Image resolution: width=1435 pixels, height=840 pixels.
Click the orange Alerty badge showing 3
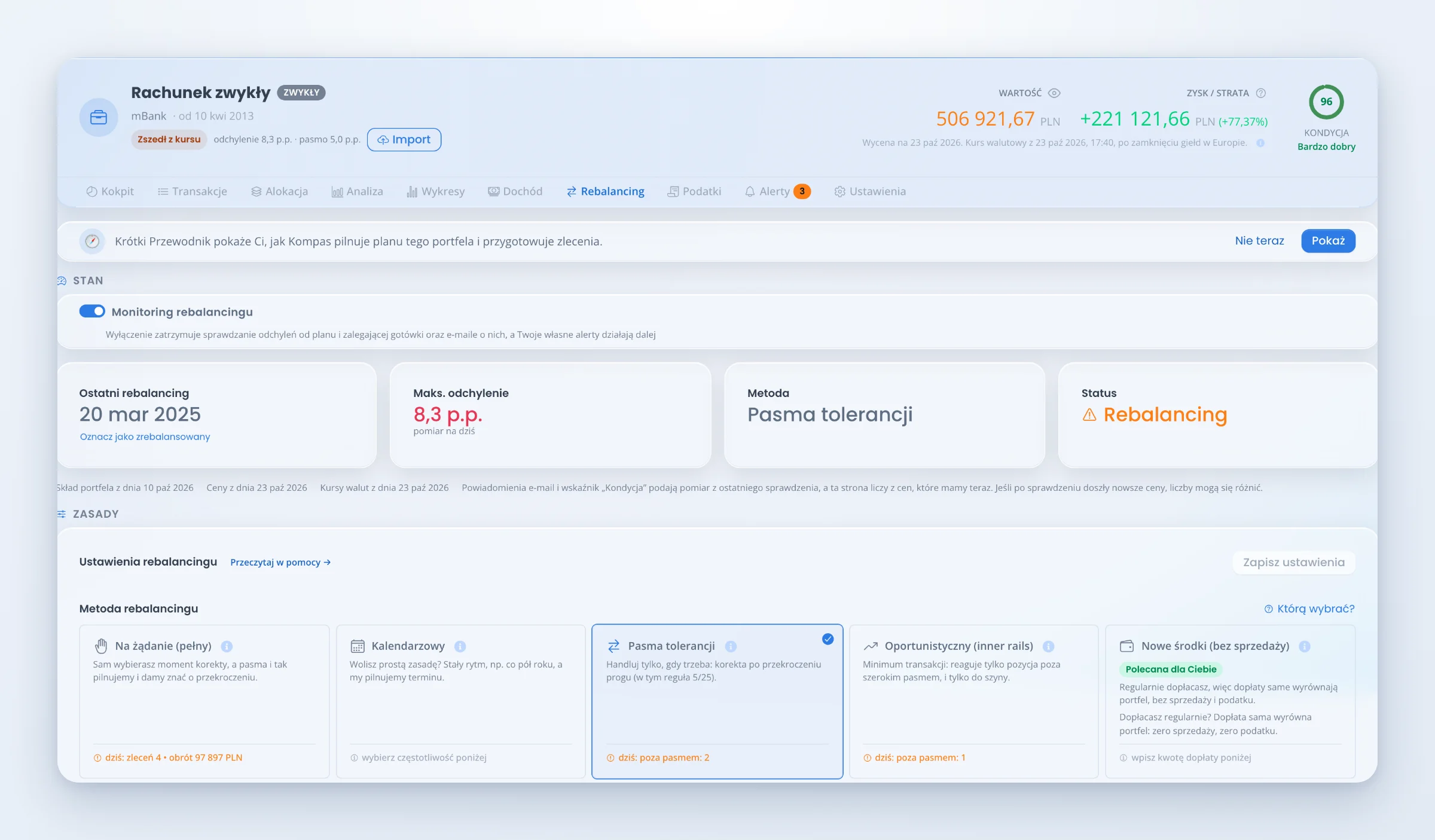tap(802, 191)
